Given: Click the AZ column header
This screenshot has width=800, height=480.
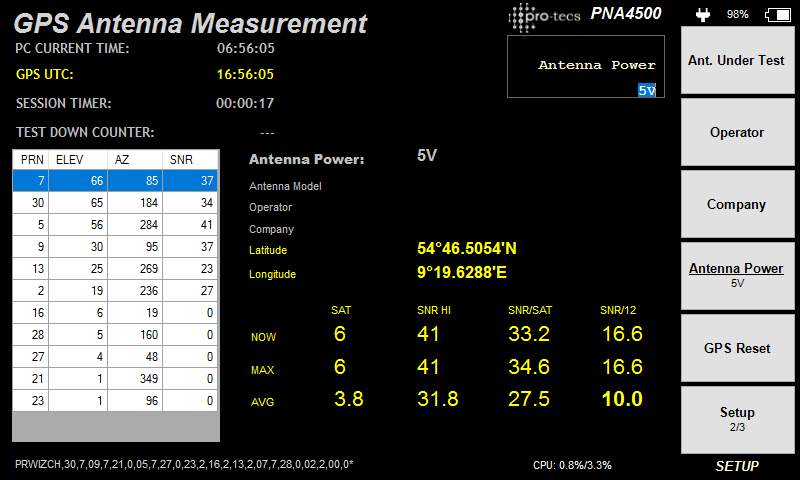Looking at the screenshot, I should point(134,159).
